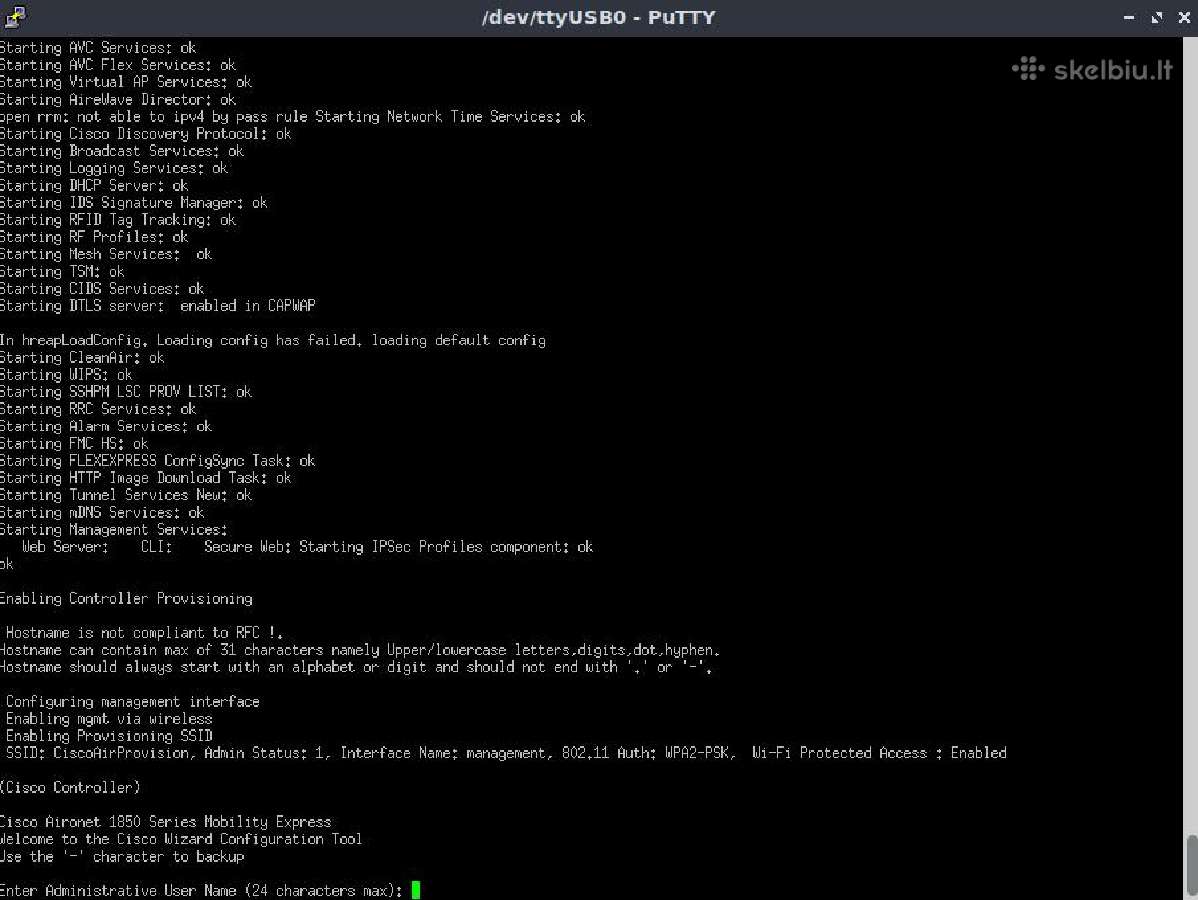Viewport: 1198px width, 900px height.
Task: Click 'Starting FLEXEXPRESS ConfigSync Task: ok' line
Action: 157,460
